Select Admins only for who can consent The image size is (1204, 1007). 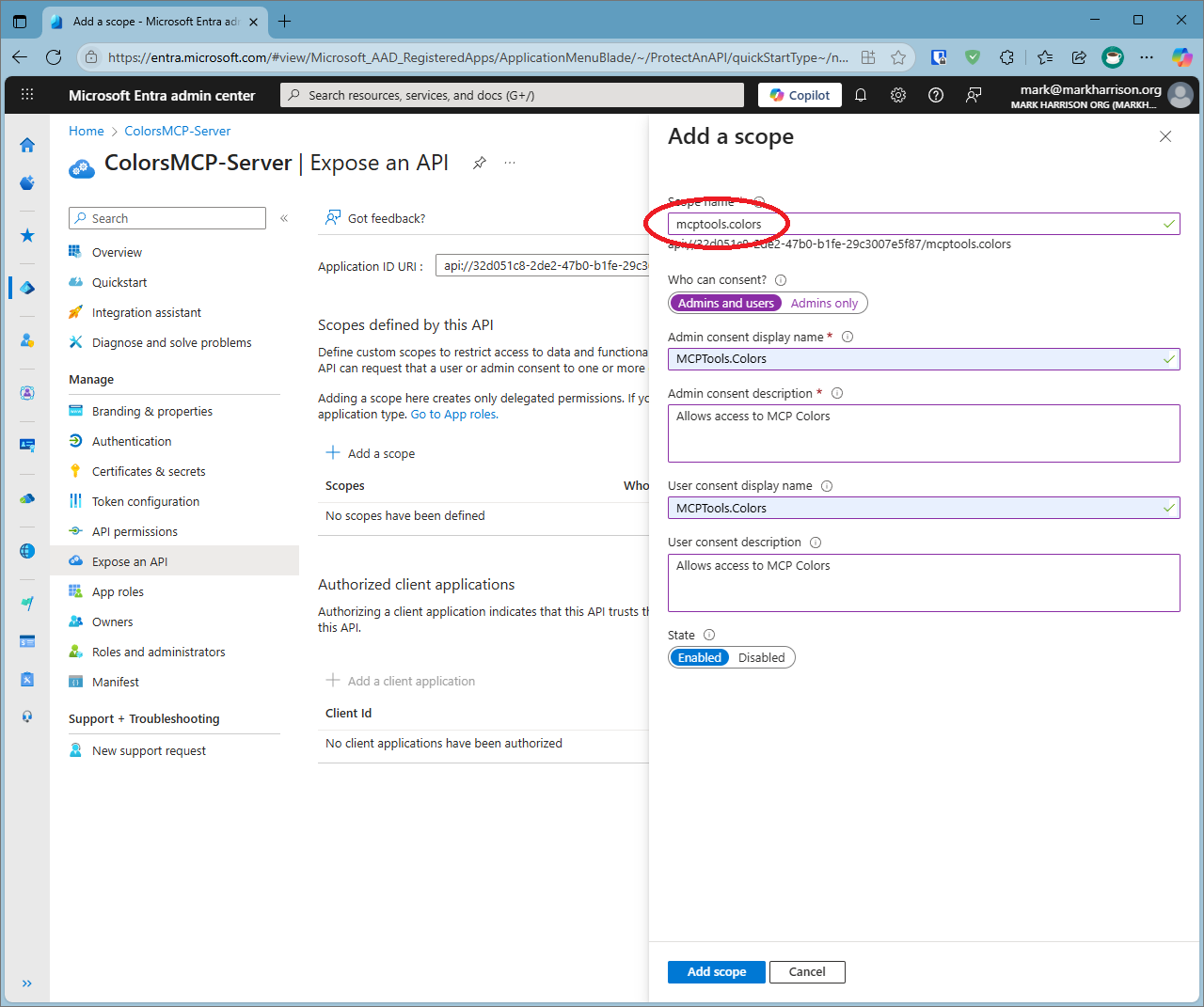[x=824, y=303]
